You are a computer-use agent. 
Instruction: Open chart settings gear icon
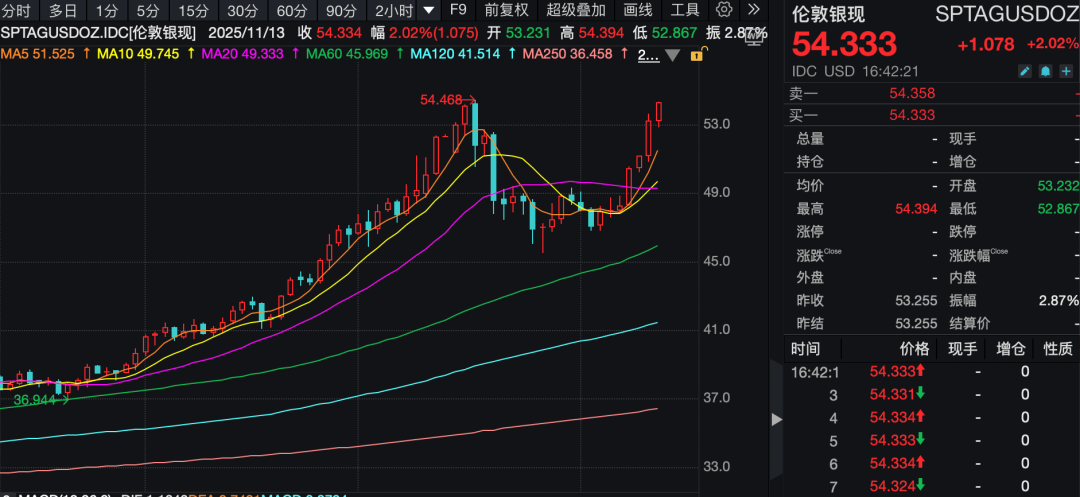725,10
